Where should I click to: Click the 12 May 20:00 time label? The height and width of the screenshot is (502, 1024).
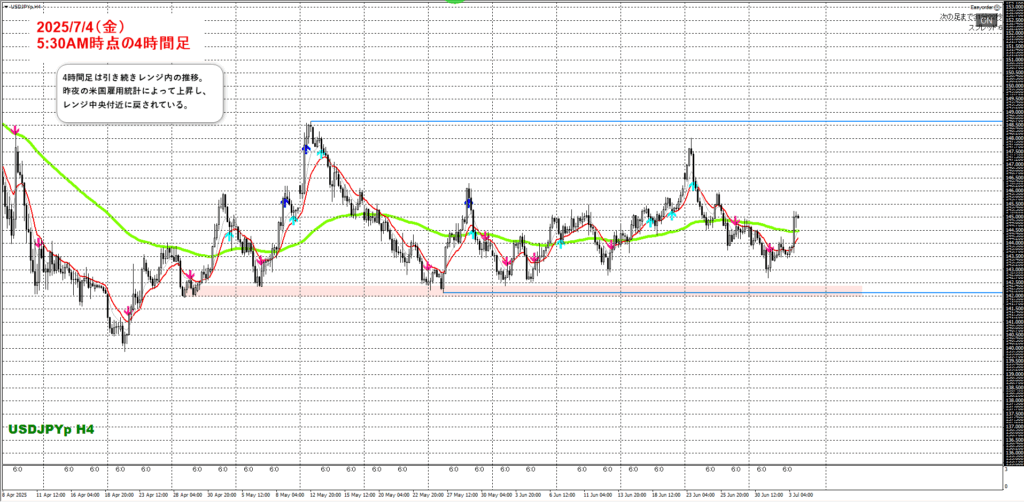coord(325,495)
